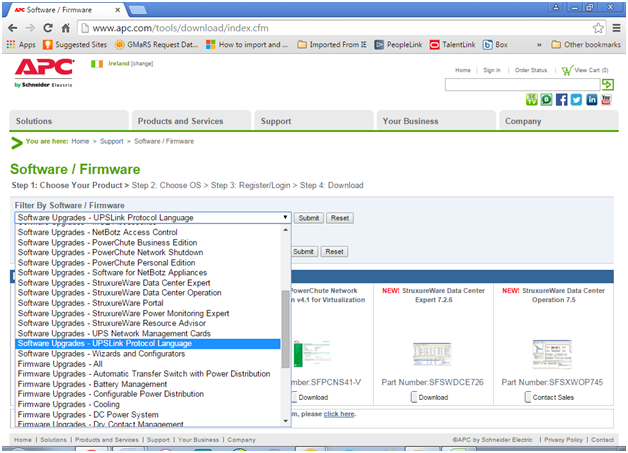Viewport: 628px width, 453px height.
Task: Open the green blog icon
Action: [546, 100]
